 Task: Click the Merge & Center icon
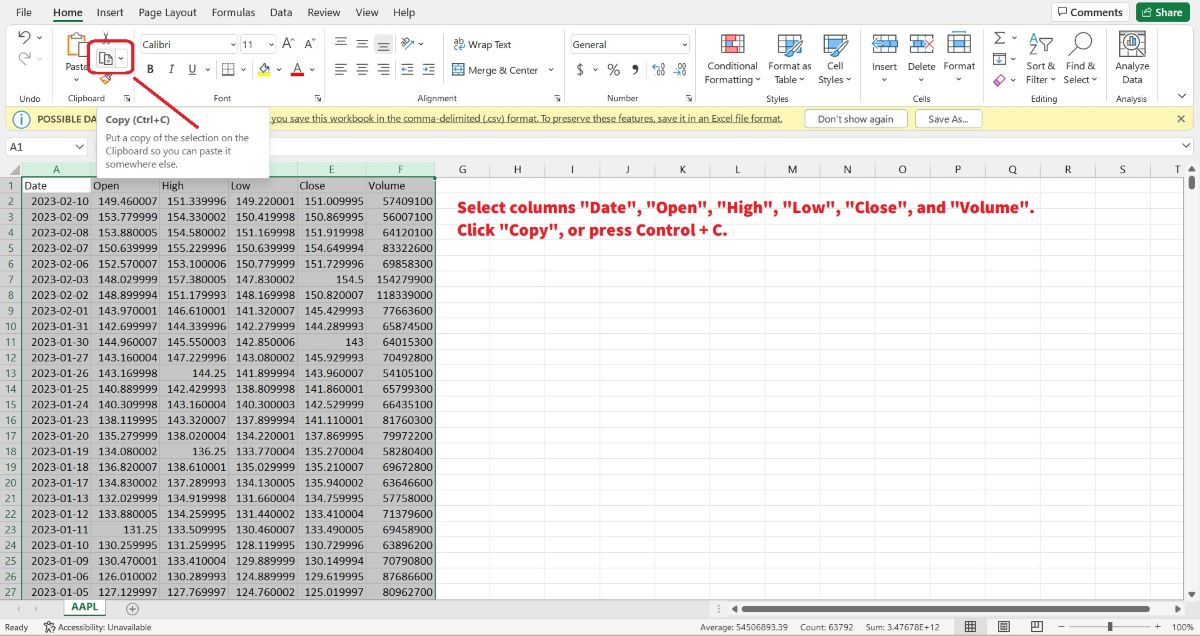coord(459,70)
